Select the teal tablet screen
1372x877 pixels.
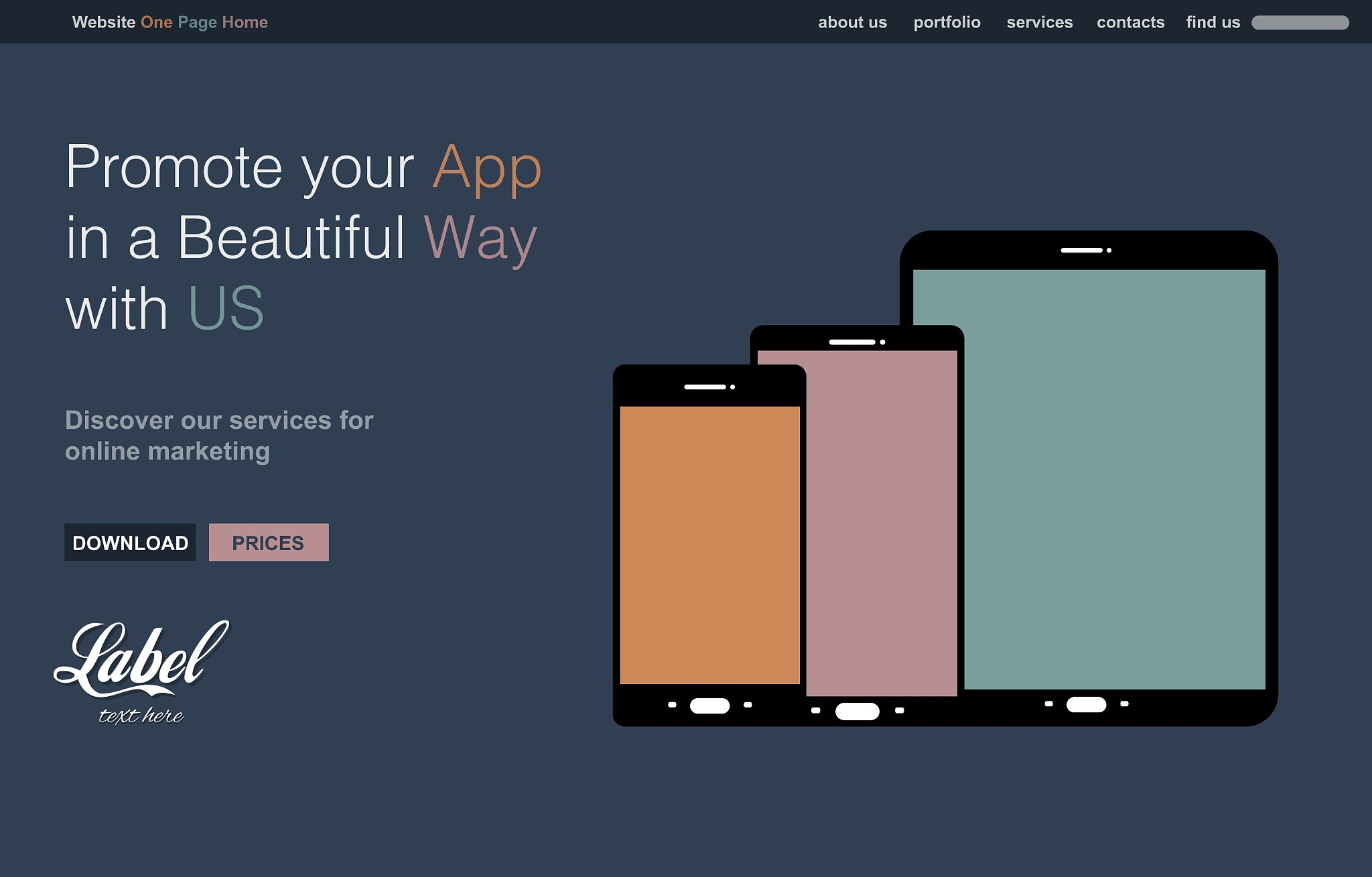coord(1115,479)
